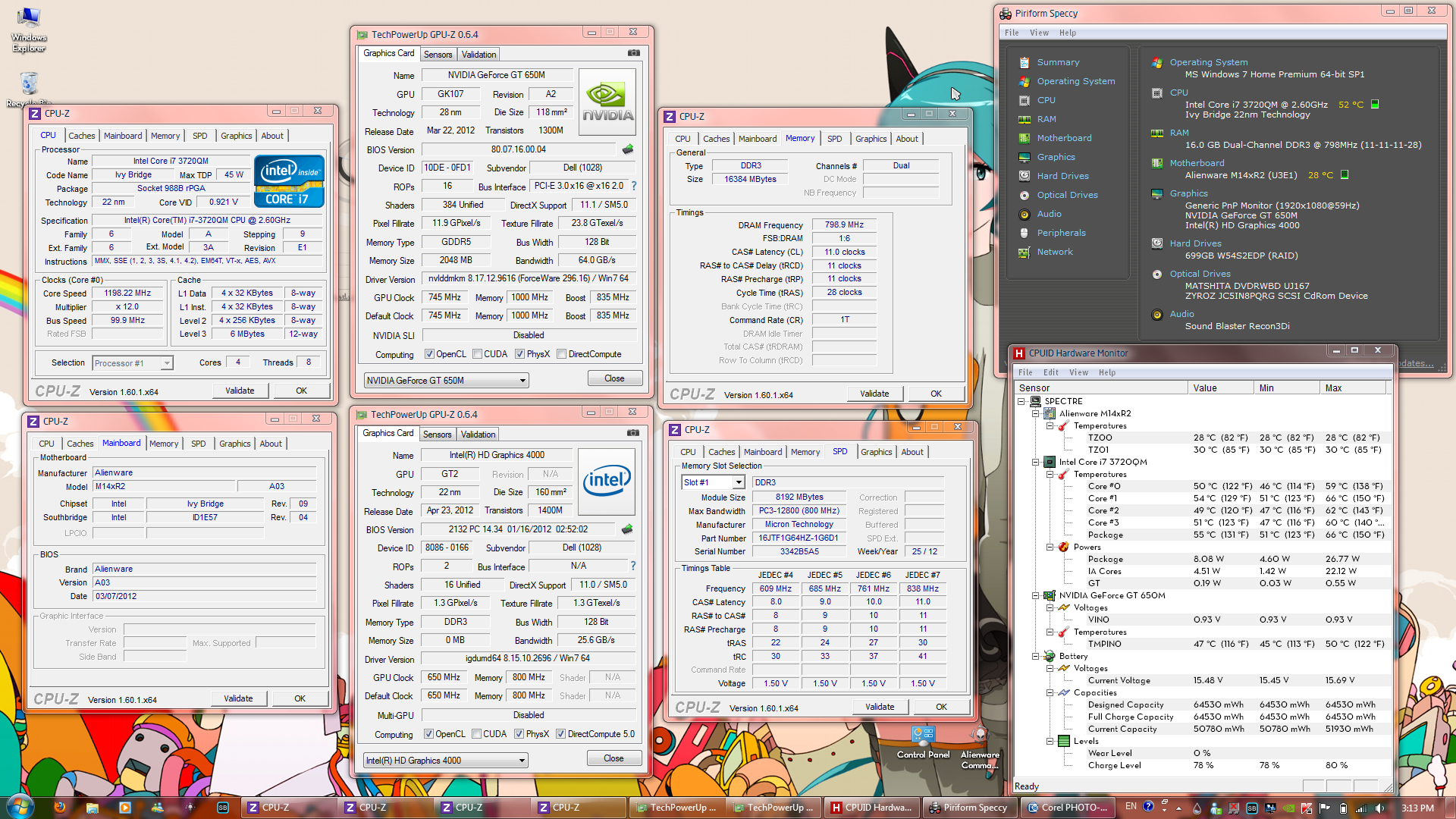Click Value column header in HWMonitor
Viewport: 1456px width, 819px height.
[1219, 388]
